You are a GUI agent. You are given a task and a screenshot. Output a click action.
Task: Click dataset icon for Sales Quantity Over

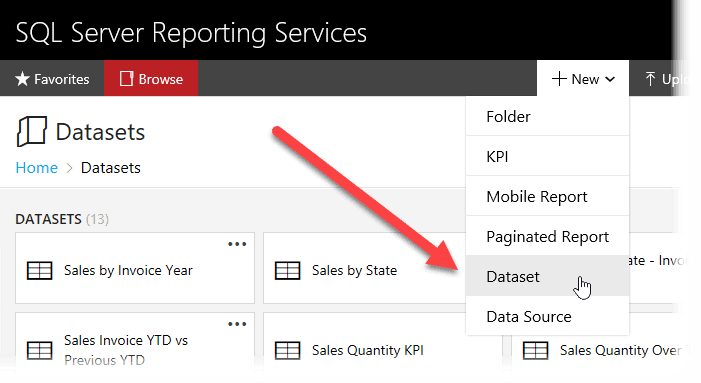pyautogui.click(x=536, y=350)
